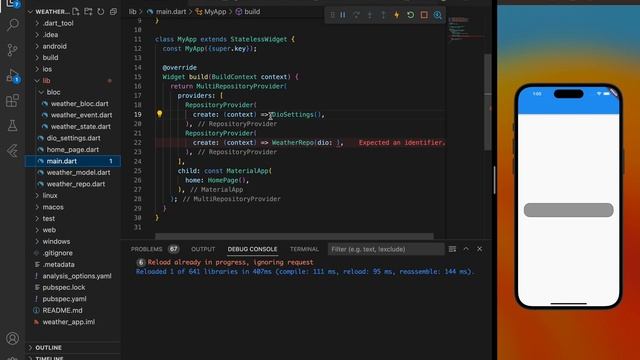Open Run and Debug view

tap(13, 76)
